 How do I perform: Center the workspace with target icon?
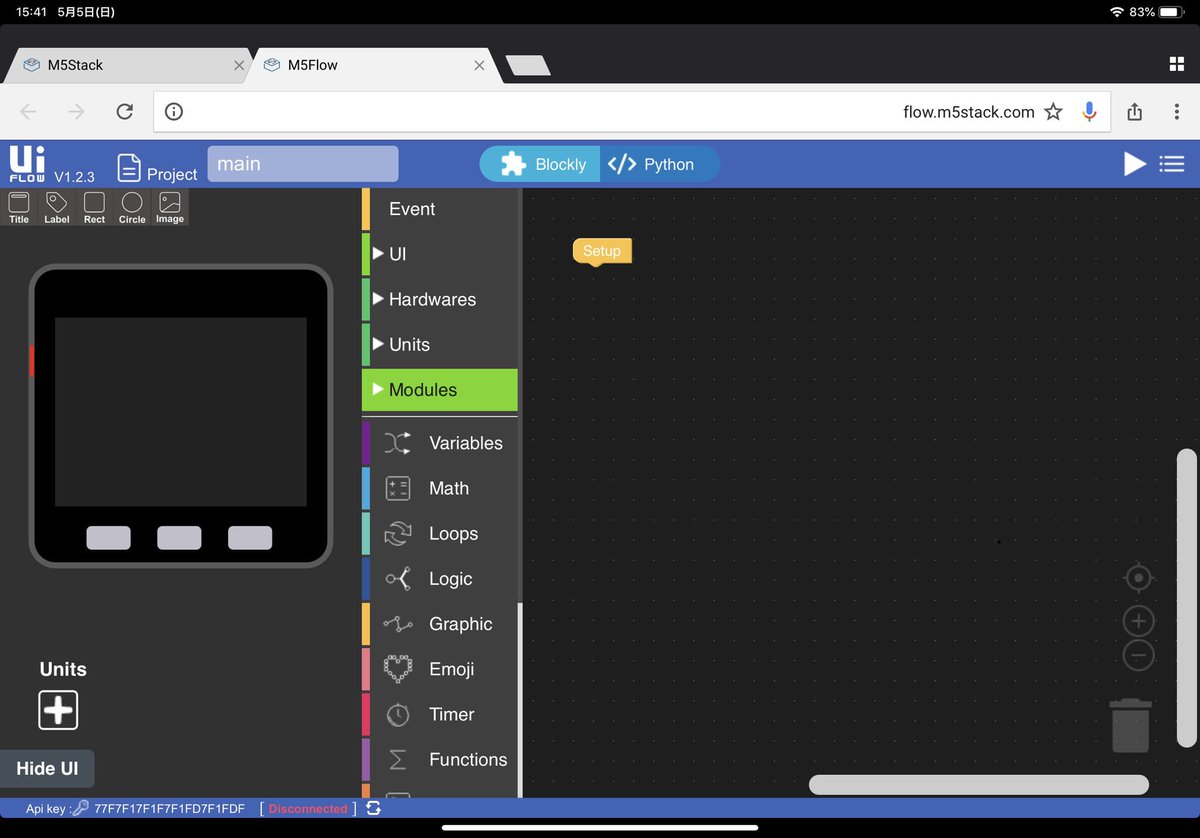click(x=1138, y=578)
